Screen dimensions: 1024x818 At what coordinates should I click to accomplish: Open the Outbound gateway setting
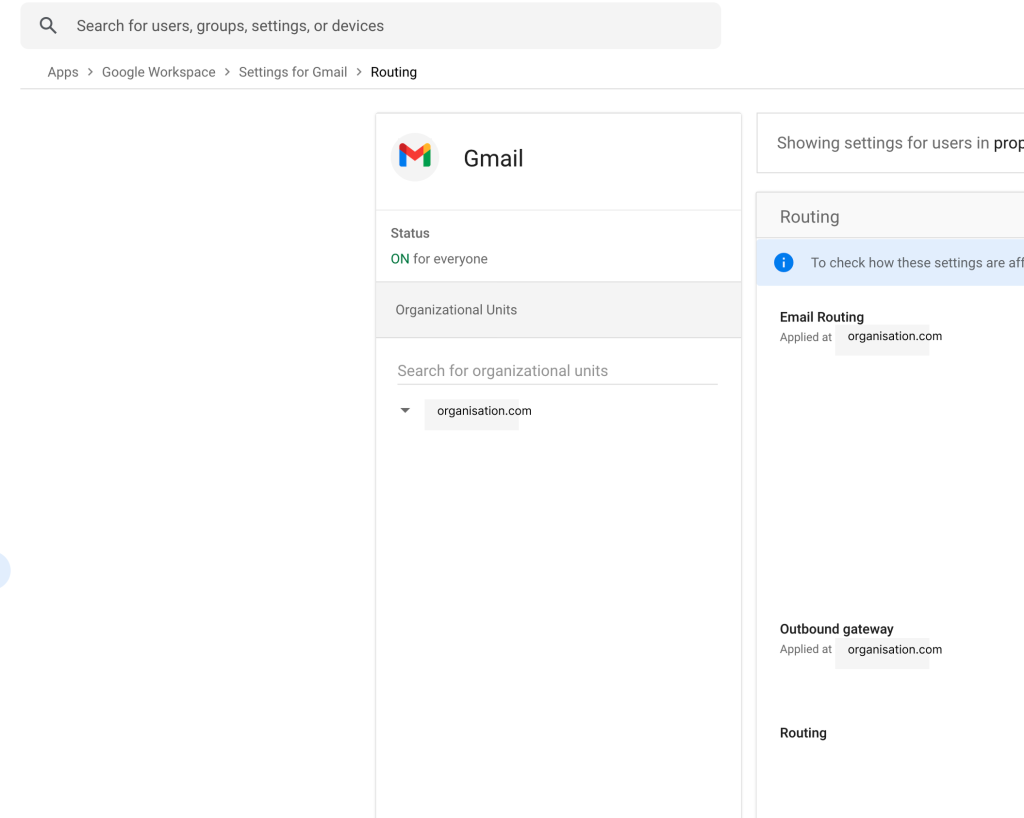pos(837,629)
